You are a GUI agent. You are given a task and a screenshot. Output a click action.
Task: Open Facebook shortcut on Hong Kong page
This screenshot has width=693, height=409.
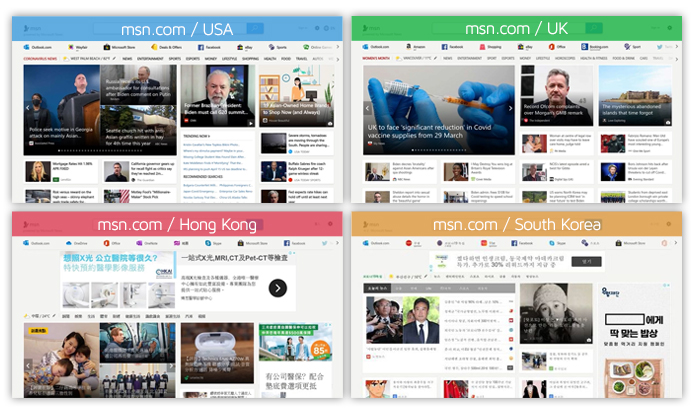pyautogui.click(x=294, y=243)
